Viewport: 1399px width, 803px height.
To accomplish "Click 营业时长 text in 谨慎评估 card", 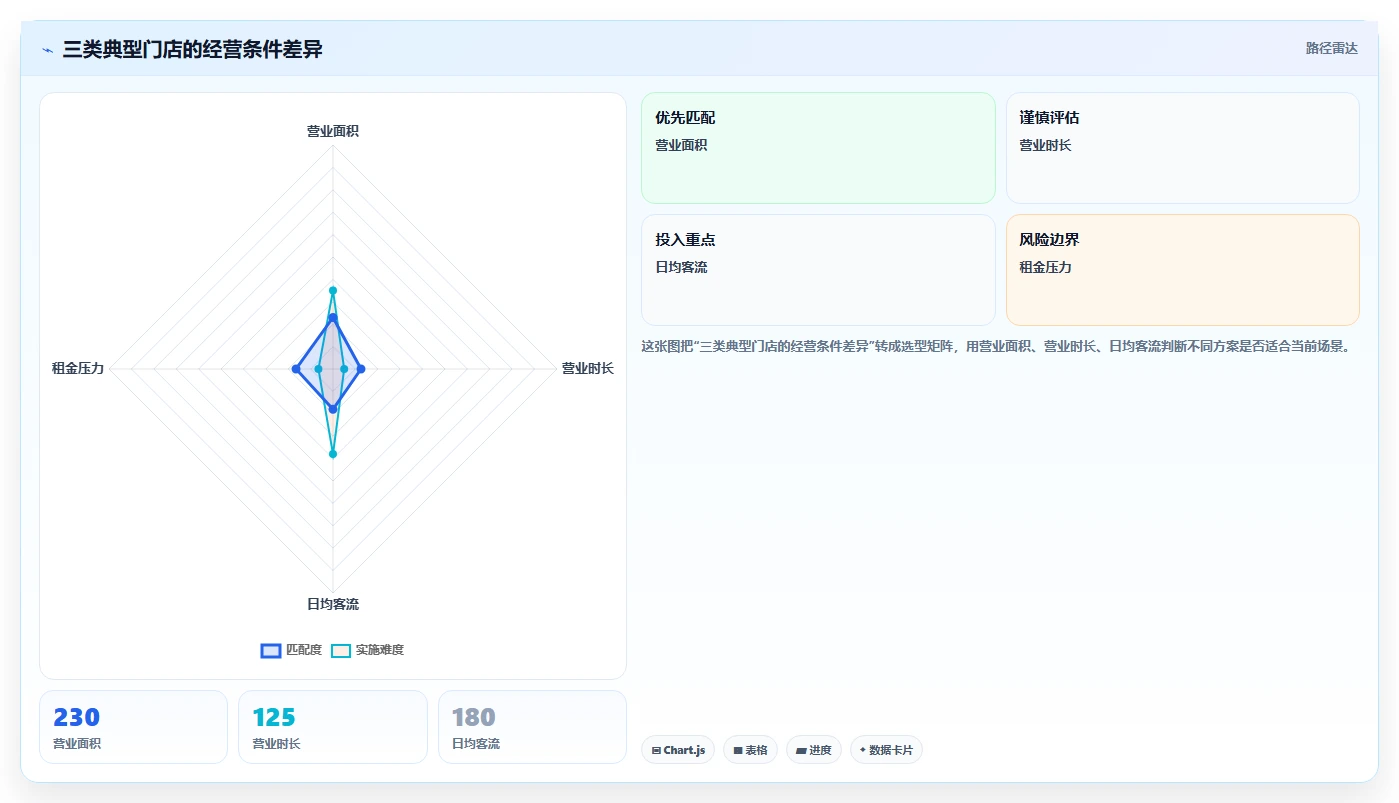I will coord(1045,145).
